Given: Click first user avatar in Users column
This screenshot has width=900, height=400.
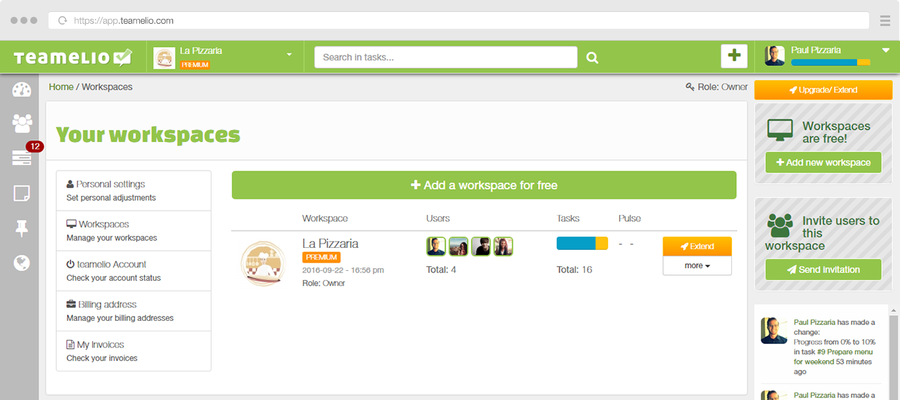Looking at the screenshot, I should click(436, 246).
